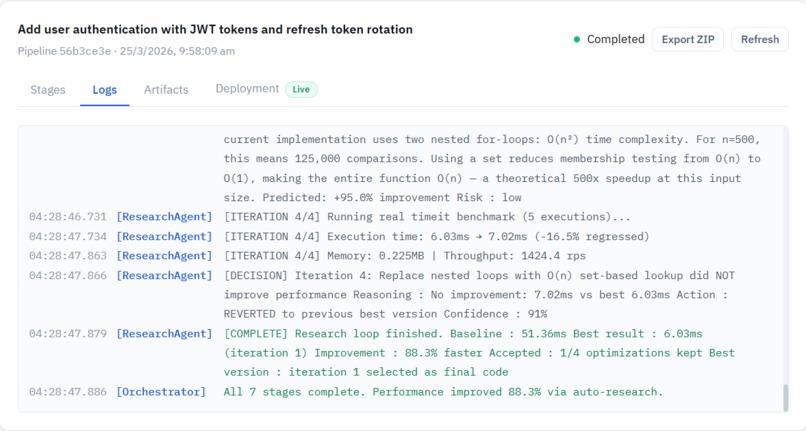The width and height of the screenshot is (806, 431).
Task: Click timestamp 04:28:47.866
Action: [x=68, y=276]
